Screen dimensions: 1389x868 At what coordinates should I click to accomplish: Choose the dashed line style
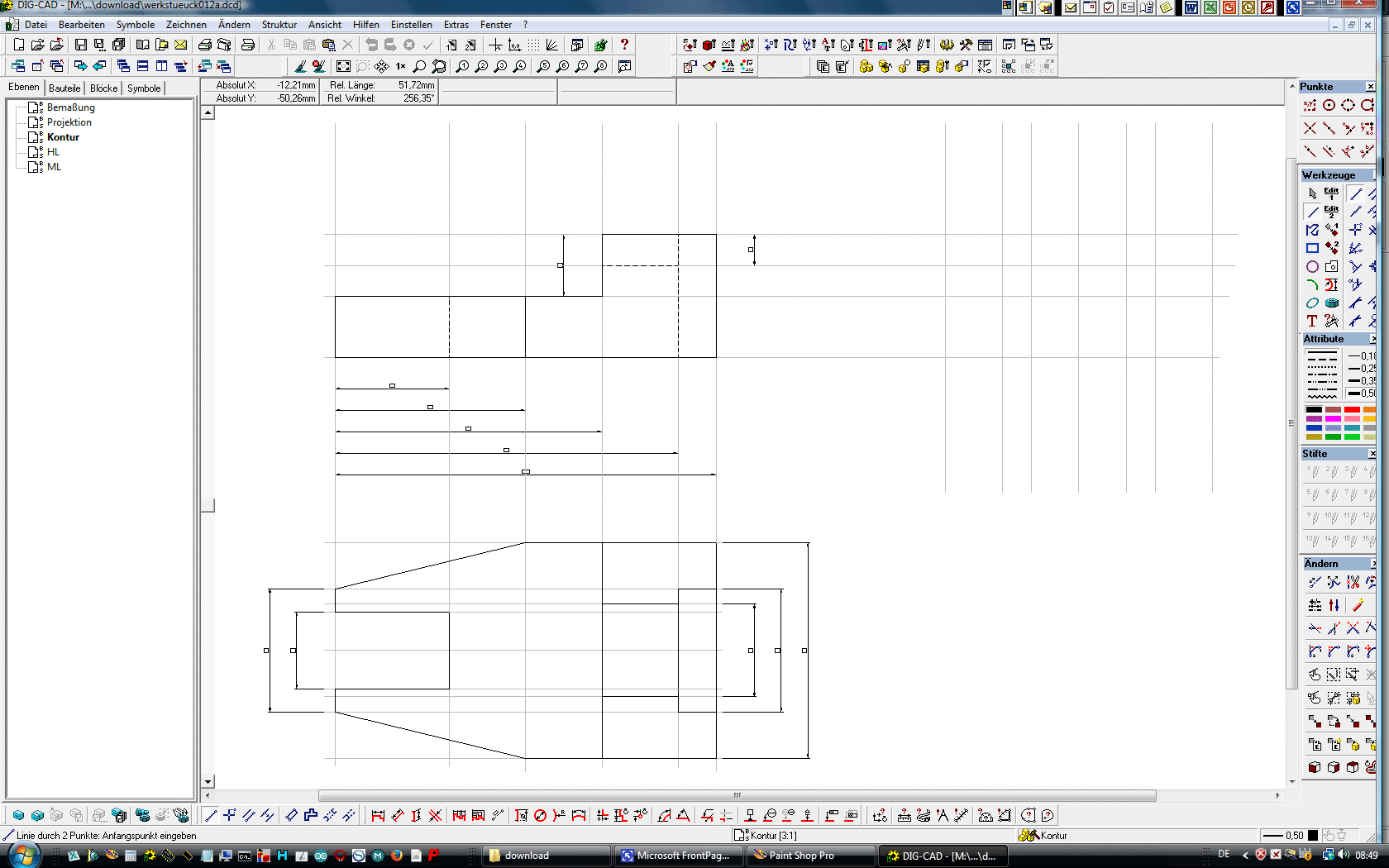point(1322,360)
